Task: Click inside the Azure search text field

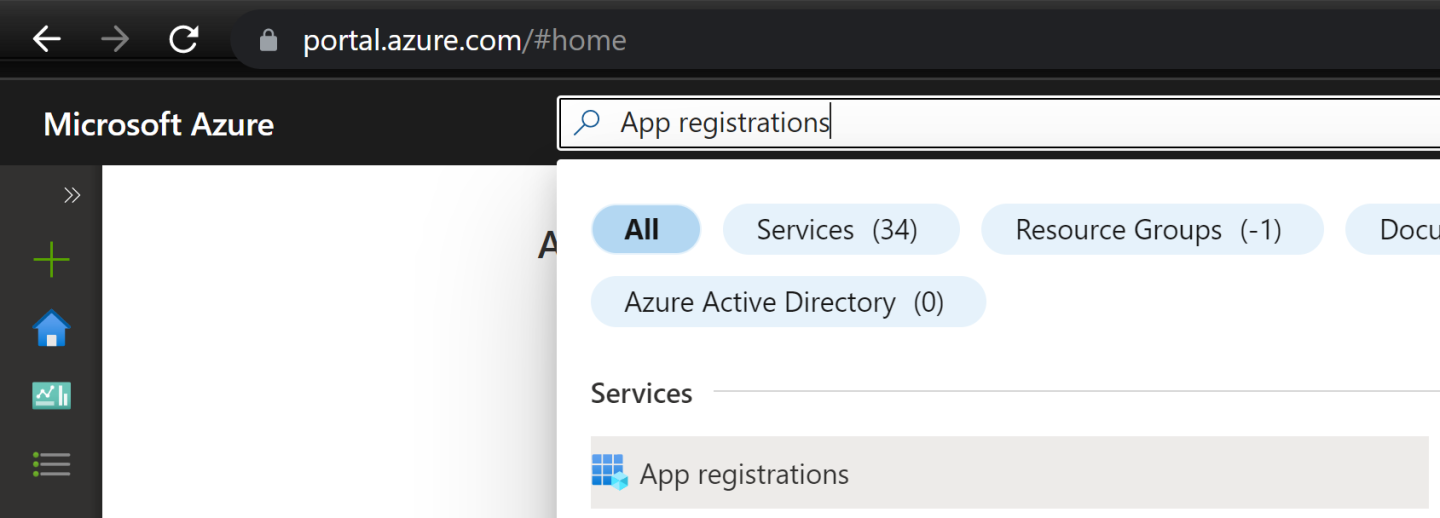Action: pyautogui.click(x=1000, y=123)
